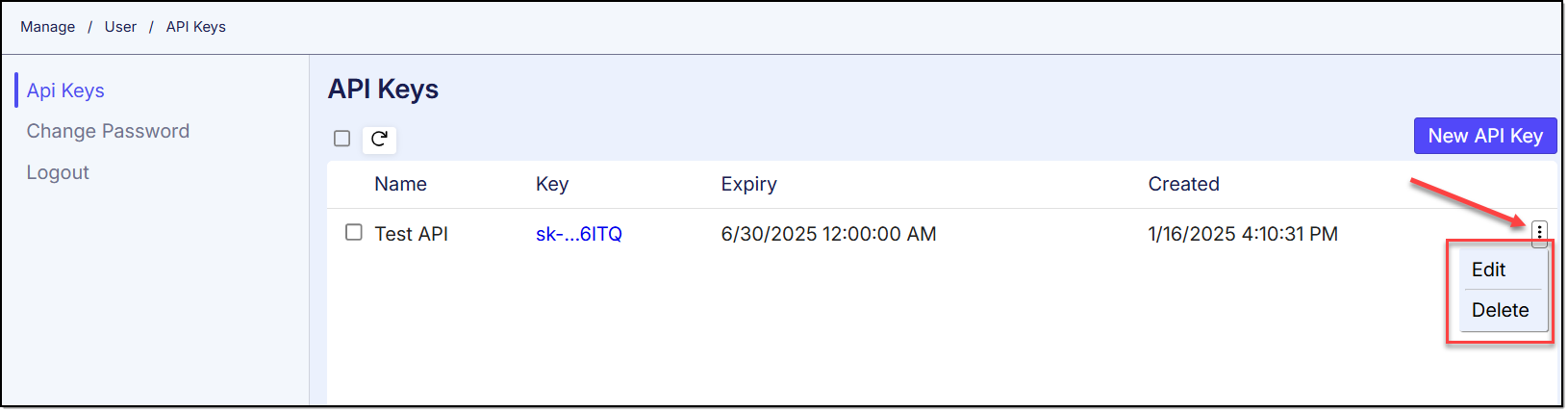Choose Edit from the row menu
1568x412 pixels.
click(1488, 270)
